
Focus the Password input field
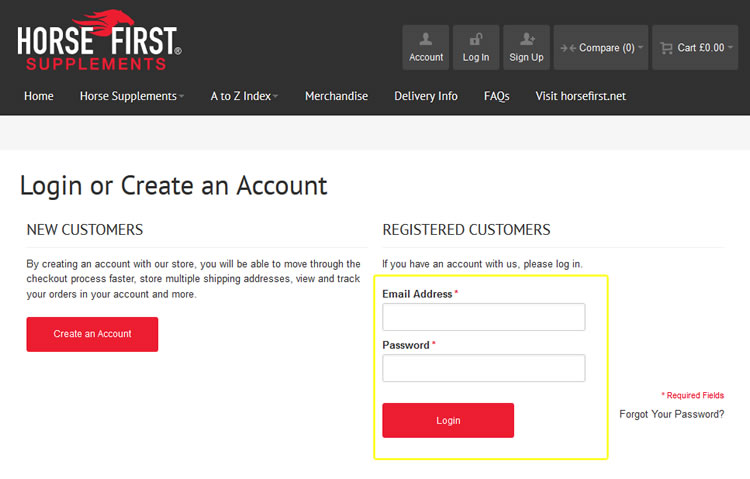pos(484,368)
